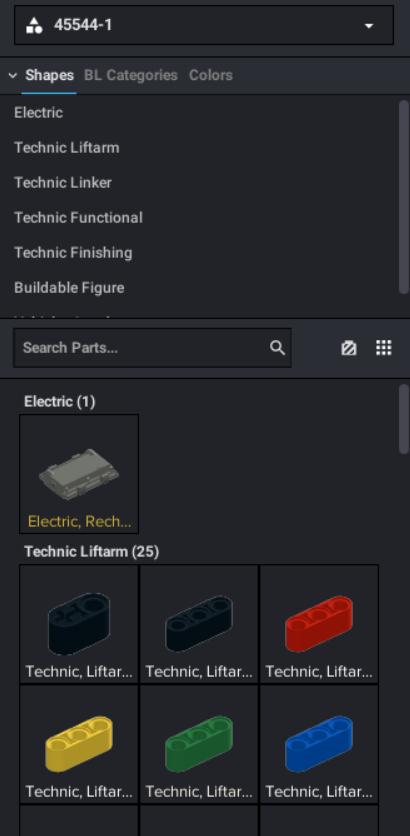This screenshot has width=410, height=836.
Task: Switch to grid view icon
Action: [x=384, y=348]
